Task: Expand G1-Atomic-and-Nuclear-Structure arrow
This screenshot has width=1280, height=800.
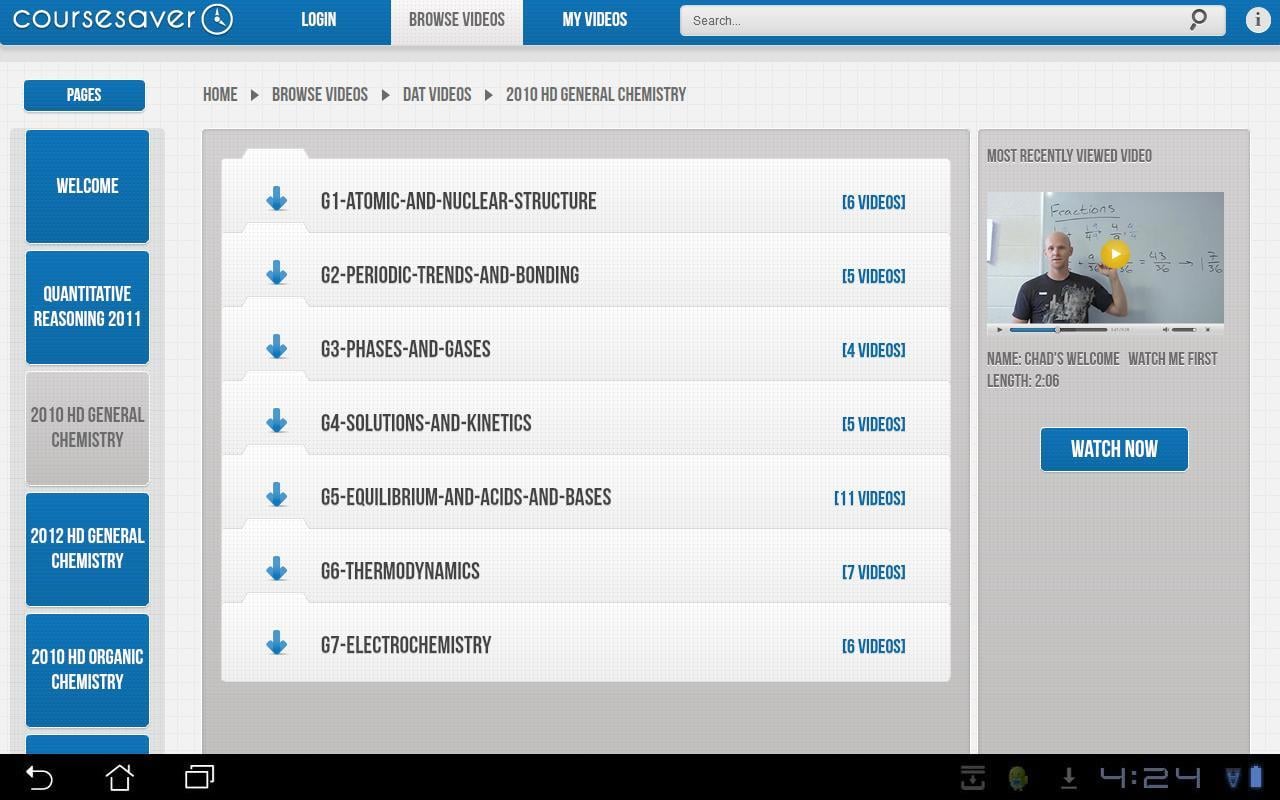Action: [x=277, y=199]
